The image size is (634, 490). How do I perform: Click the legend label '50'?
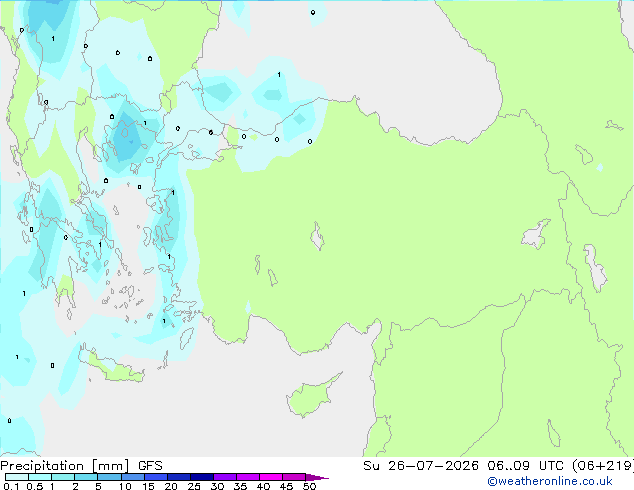click(309, 486)
